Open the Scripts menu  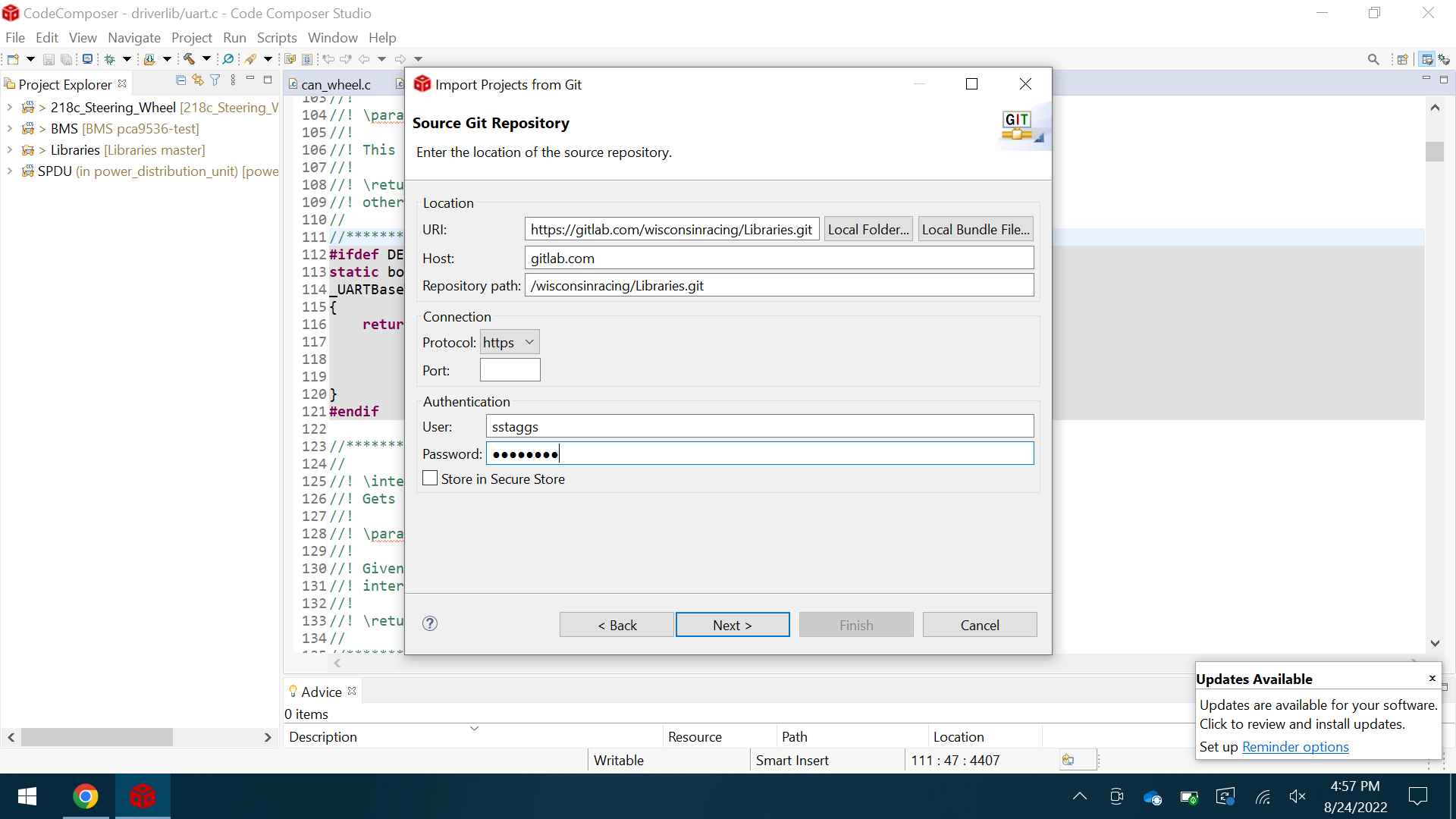[276, 37]
